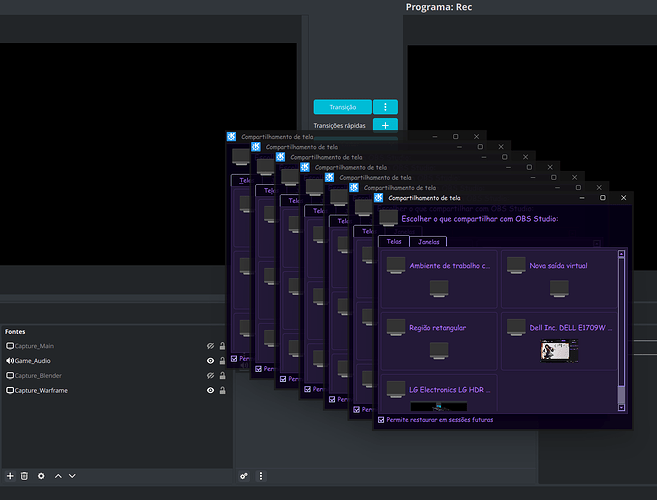This screenshot has width=657, height=500.
Task: Click the Transição button
Action: 342,107
